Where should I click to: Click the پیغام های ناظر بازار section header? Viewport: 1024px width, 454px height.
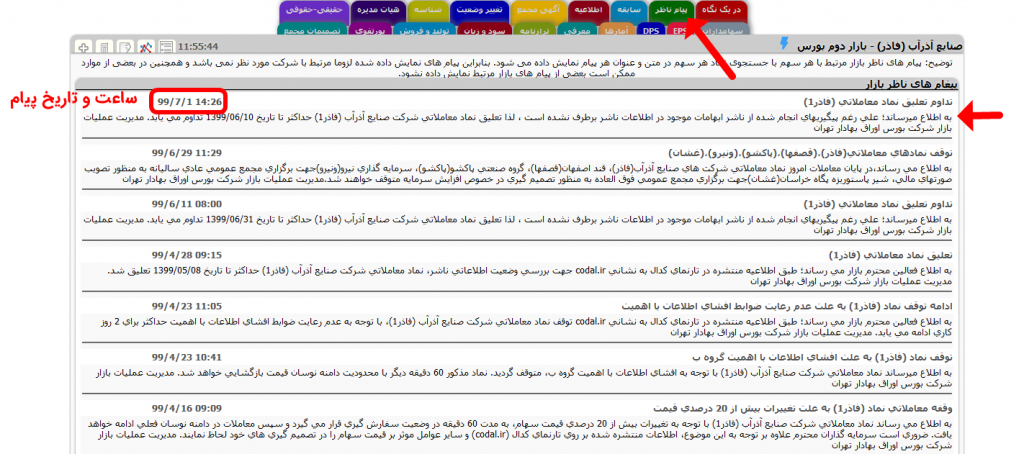[x=912, y=84]
